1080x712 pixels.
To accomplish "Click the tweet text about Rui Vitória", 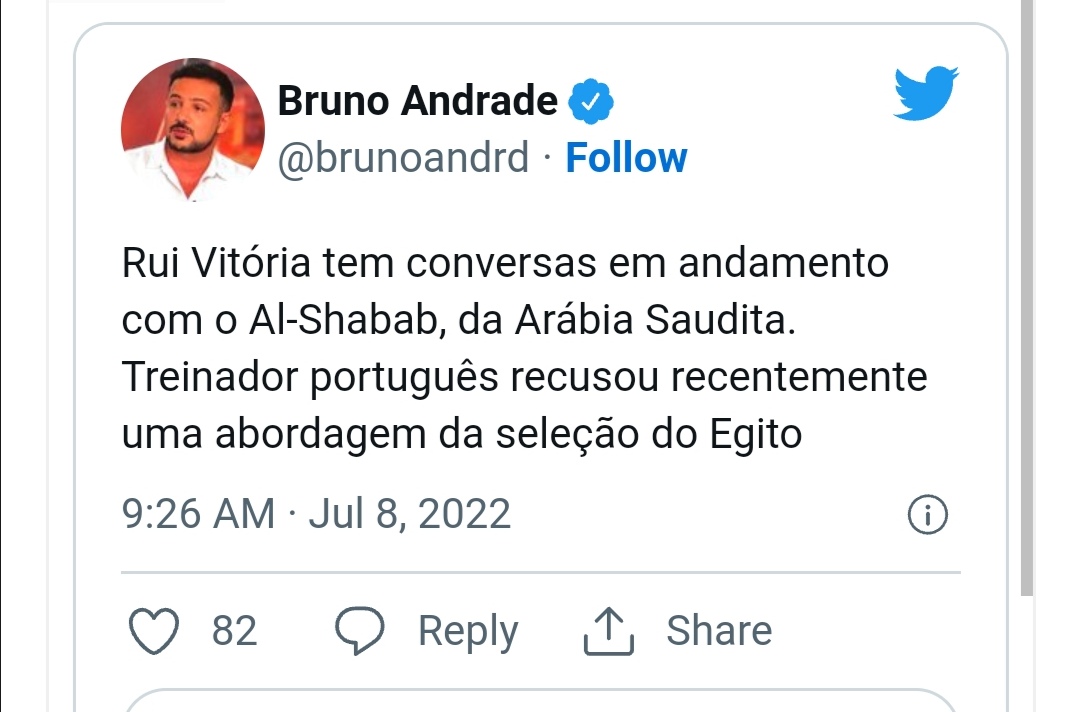I will point(525,348).
